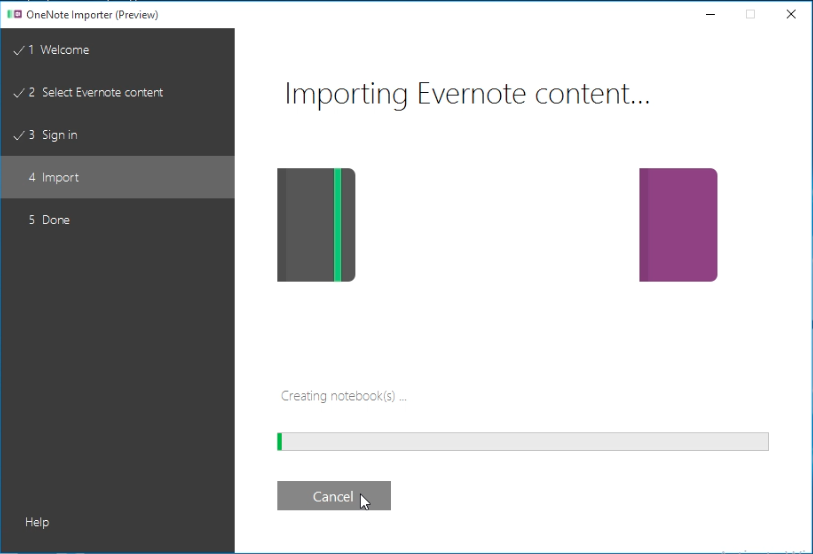Close the OneNote Importer window
The height and width of the screenshot is (554, 813).
pos(791,15)
